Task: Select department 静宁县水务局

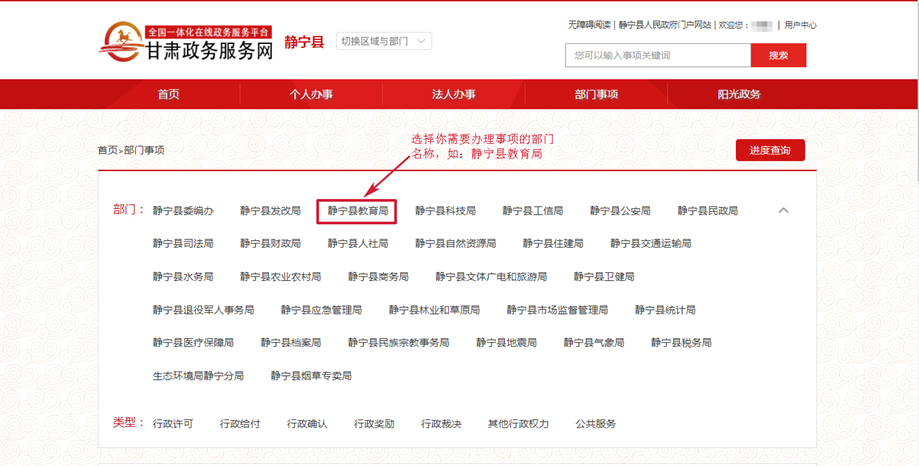Action: [x=183, y=276]
